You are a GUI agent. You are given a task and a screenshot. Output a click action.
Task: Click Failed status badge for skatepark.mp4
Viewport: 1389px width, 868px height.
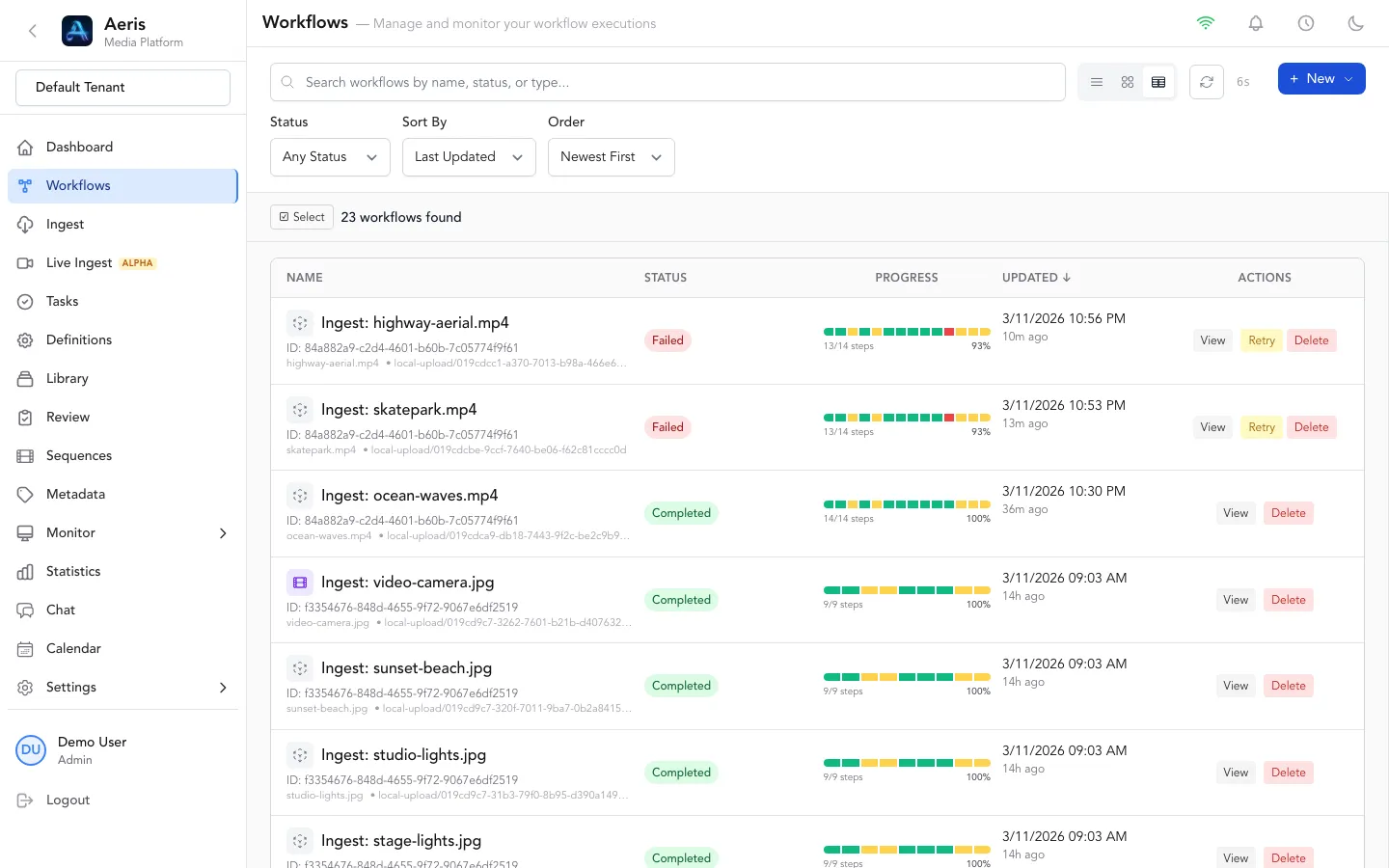[667, 427]
